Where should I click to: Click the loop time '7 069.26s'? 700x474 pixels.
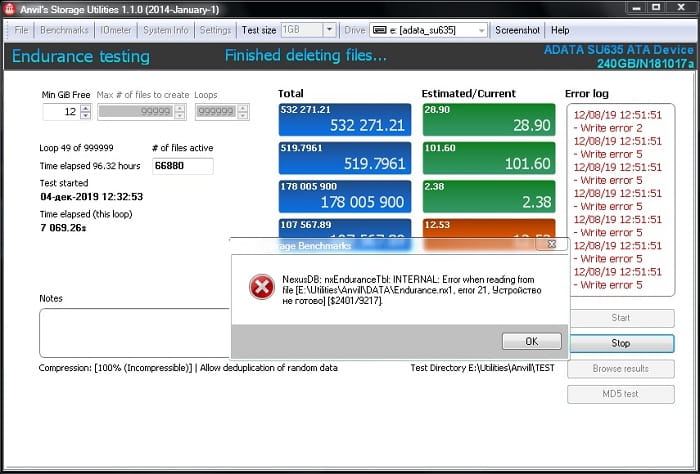63,228
